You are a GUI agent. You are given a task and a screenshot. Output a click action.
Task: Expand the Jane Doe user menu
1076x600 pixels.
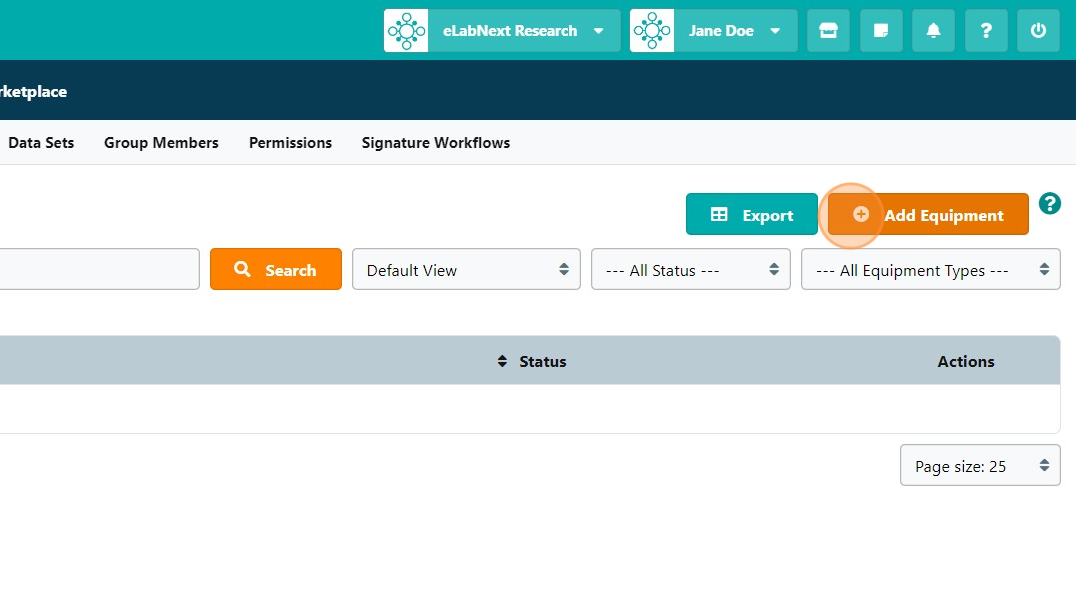(x=775, y=31)
